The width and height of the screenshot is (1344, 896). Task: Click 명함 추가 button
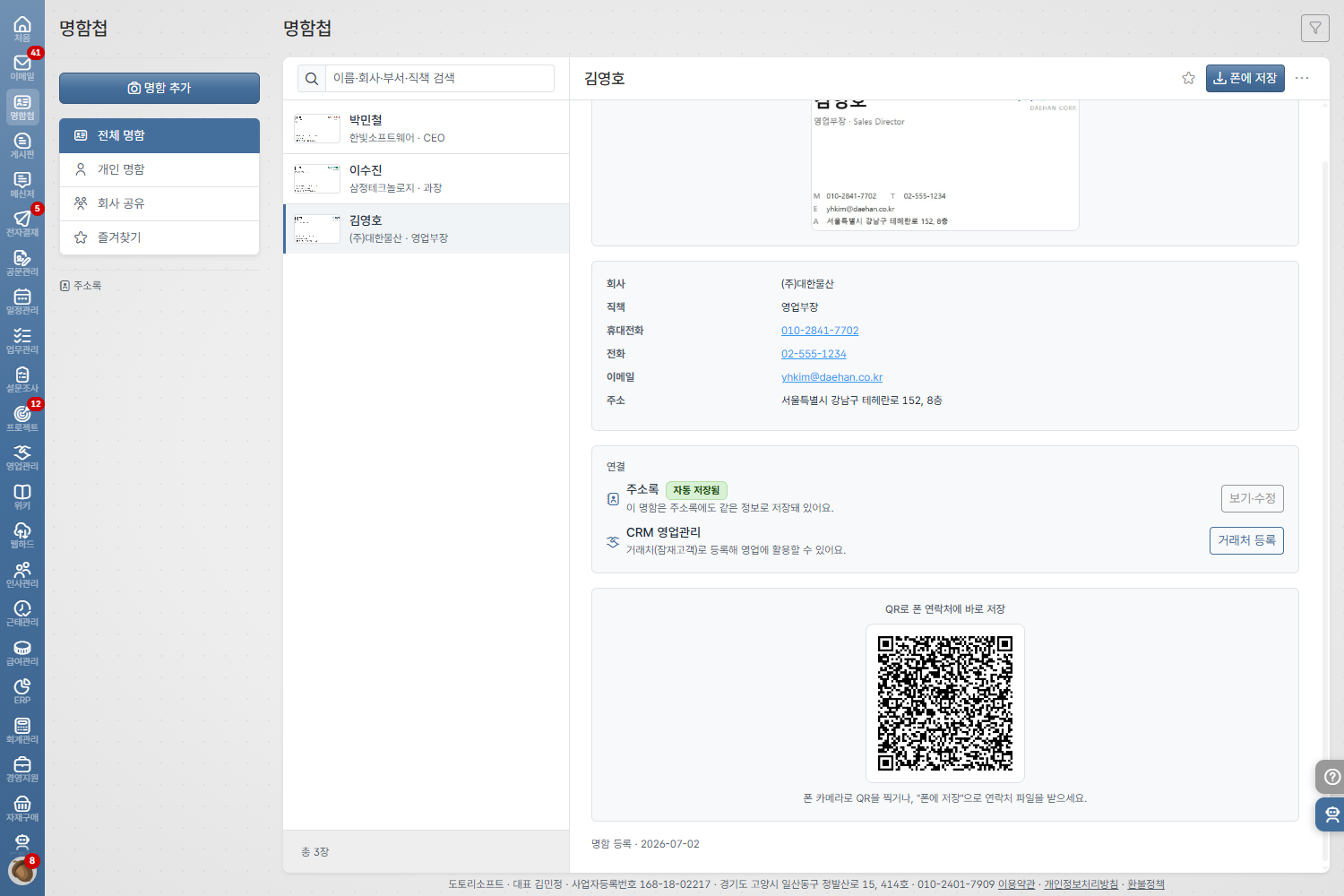coord(159,88)
